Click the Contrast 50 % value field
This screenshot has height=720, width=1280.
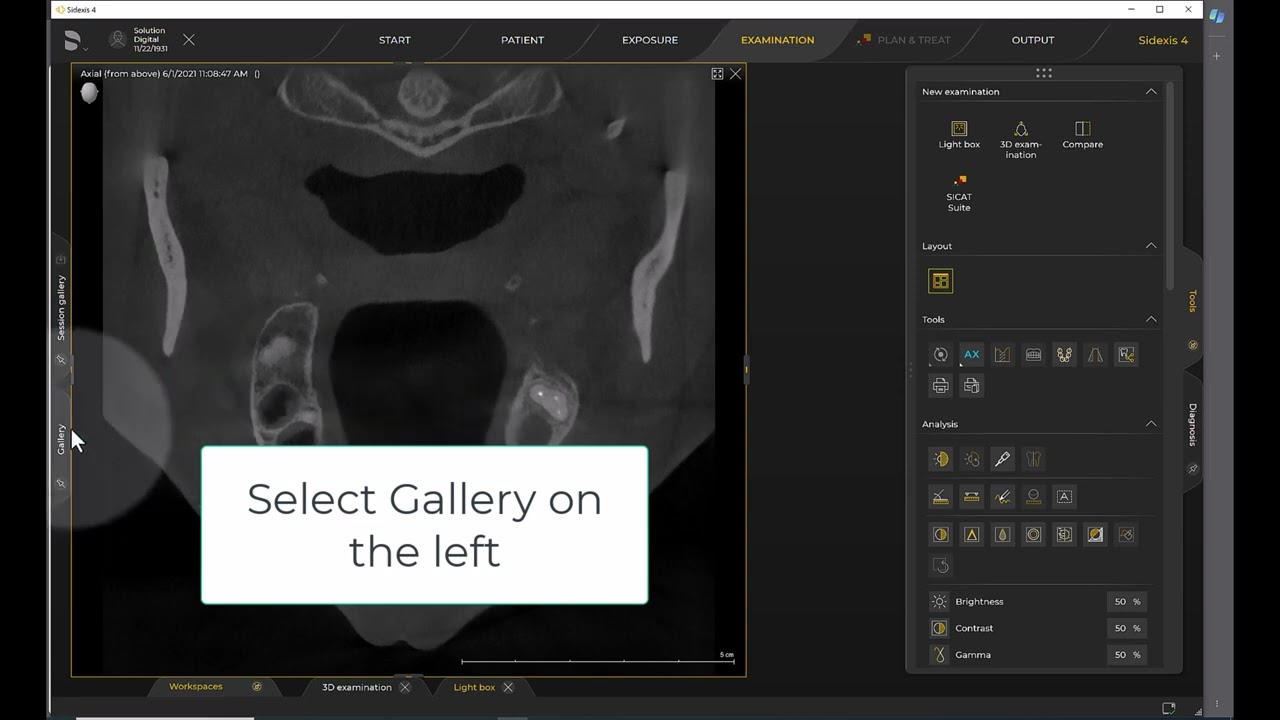point(1126,628)
